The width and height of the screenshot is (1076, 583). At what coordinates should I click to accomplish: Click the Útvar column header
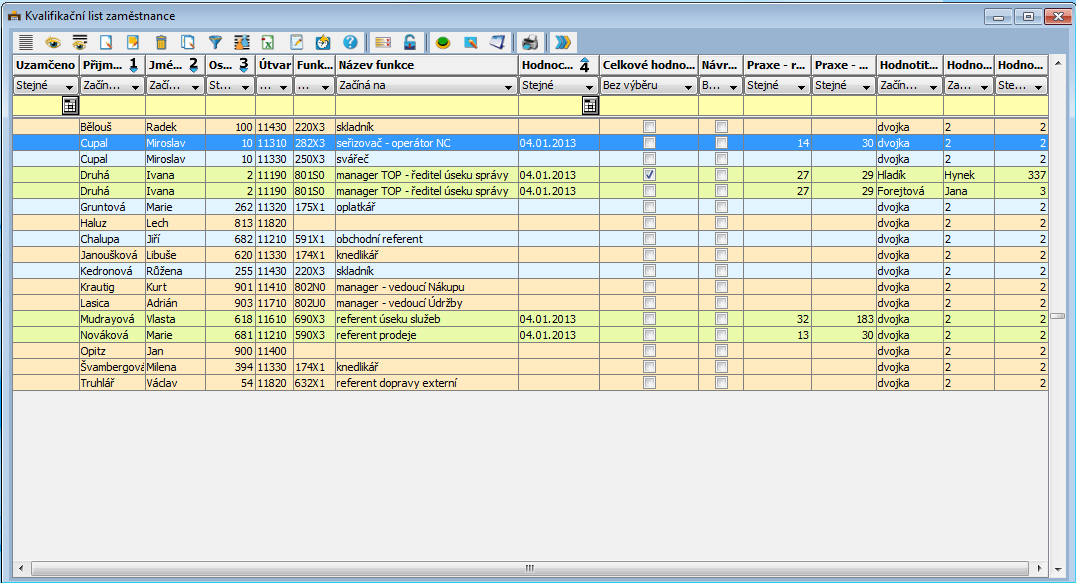[x=274, y=65]
